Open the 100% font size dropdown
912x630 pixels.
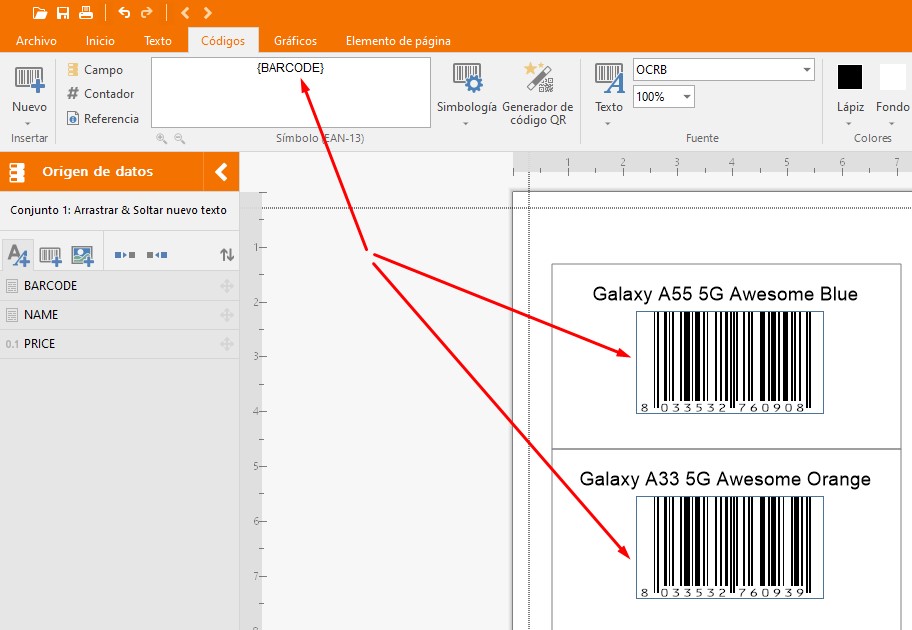point(687,97)
